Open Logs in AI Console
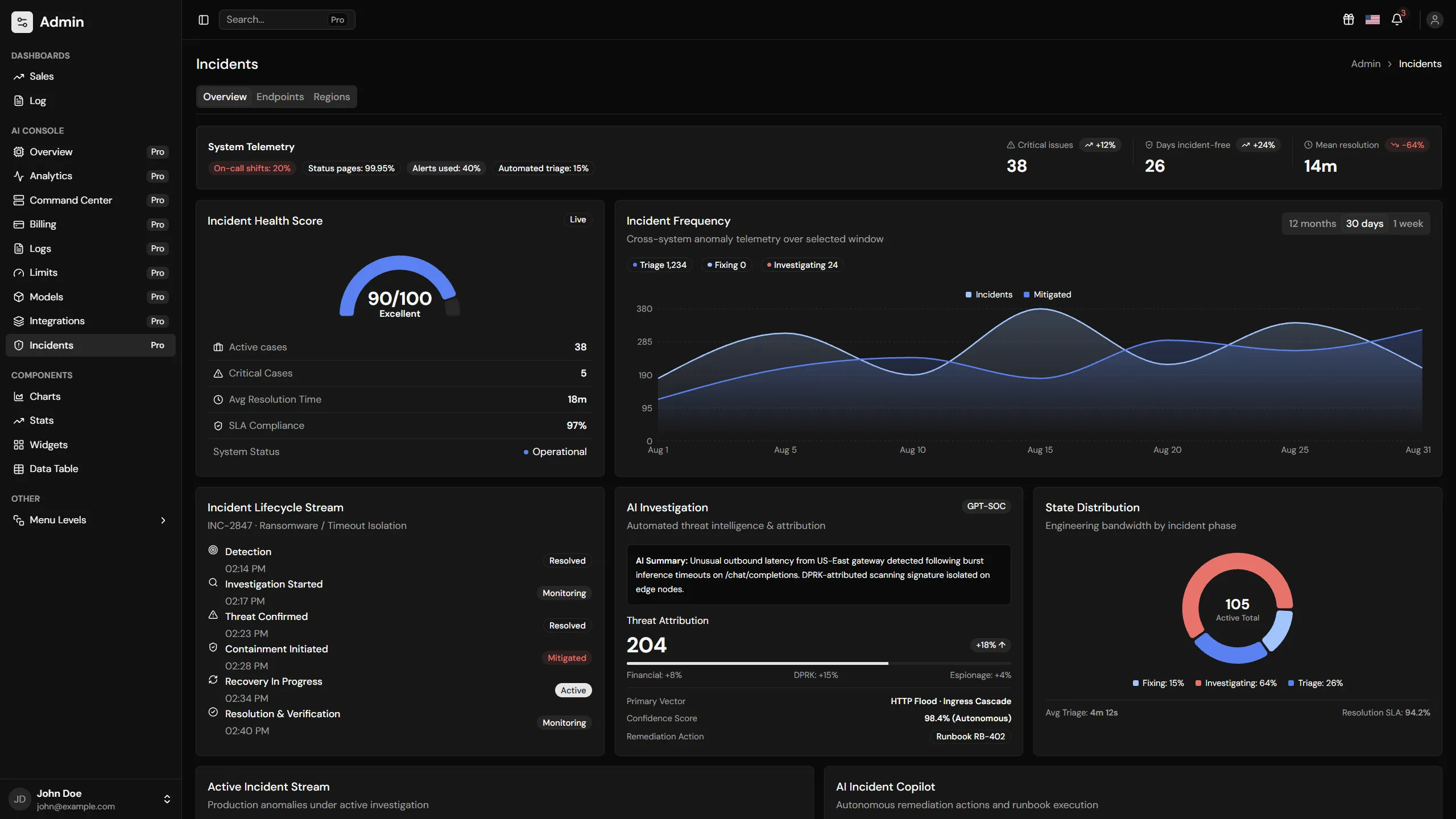1456x819 pixels. coord(90,249)
